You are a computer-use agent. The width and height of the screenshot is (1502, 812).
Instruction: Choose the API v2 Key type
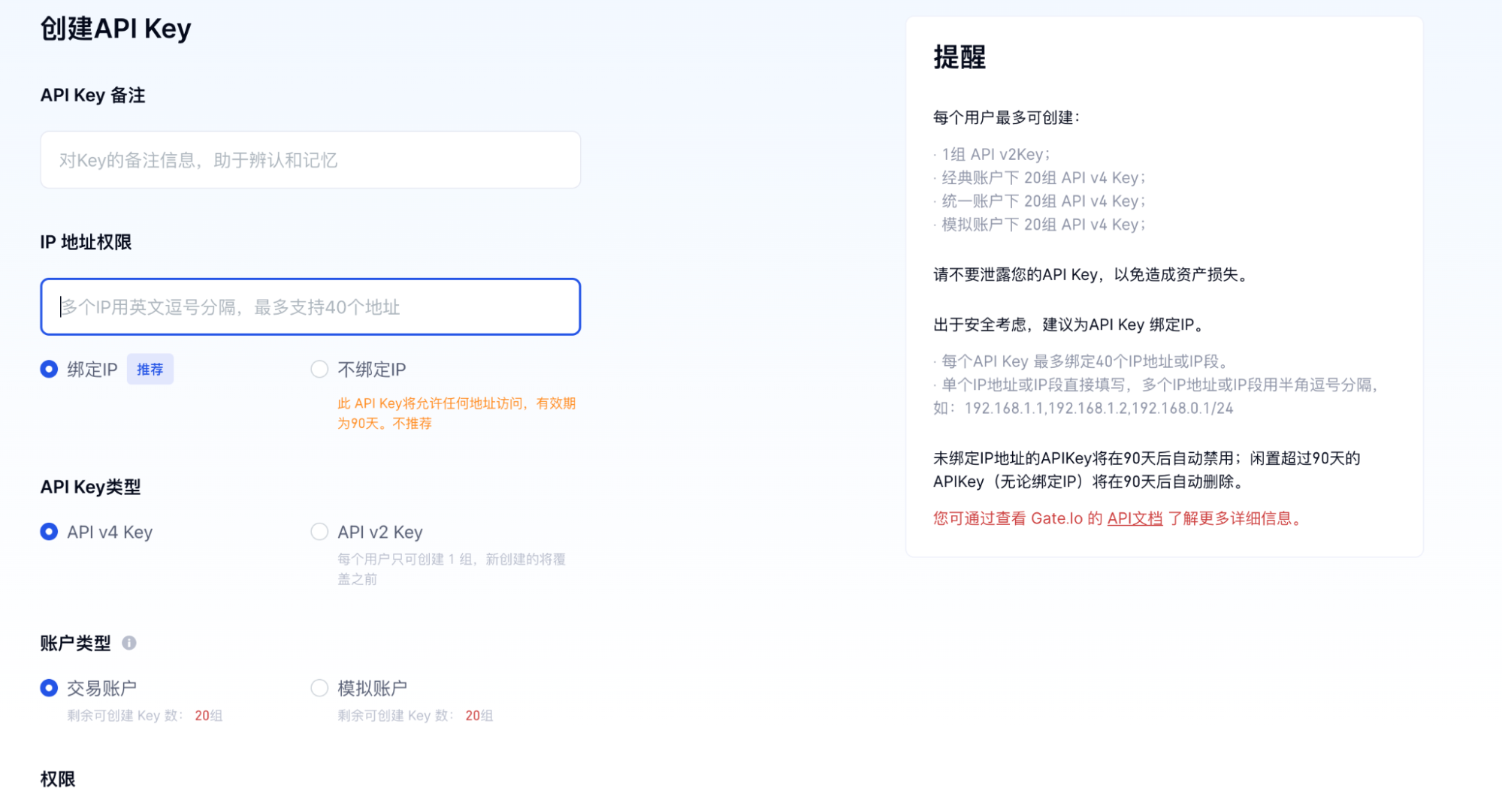click(319, 531)
